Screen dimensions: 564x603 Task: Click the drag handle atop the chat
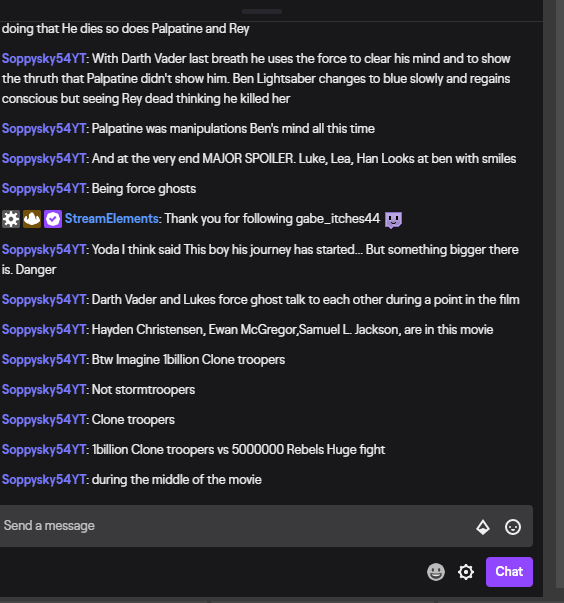(262, 12)
